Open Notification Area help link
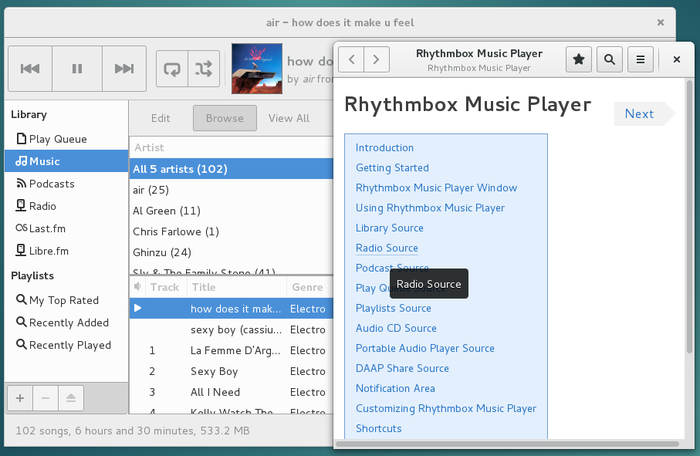The height and width of the screenshot is (456, 700). [x=395, y=389]
